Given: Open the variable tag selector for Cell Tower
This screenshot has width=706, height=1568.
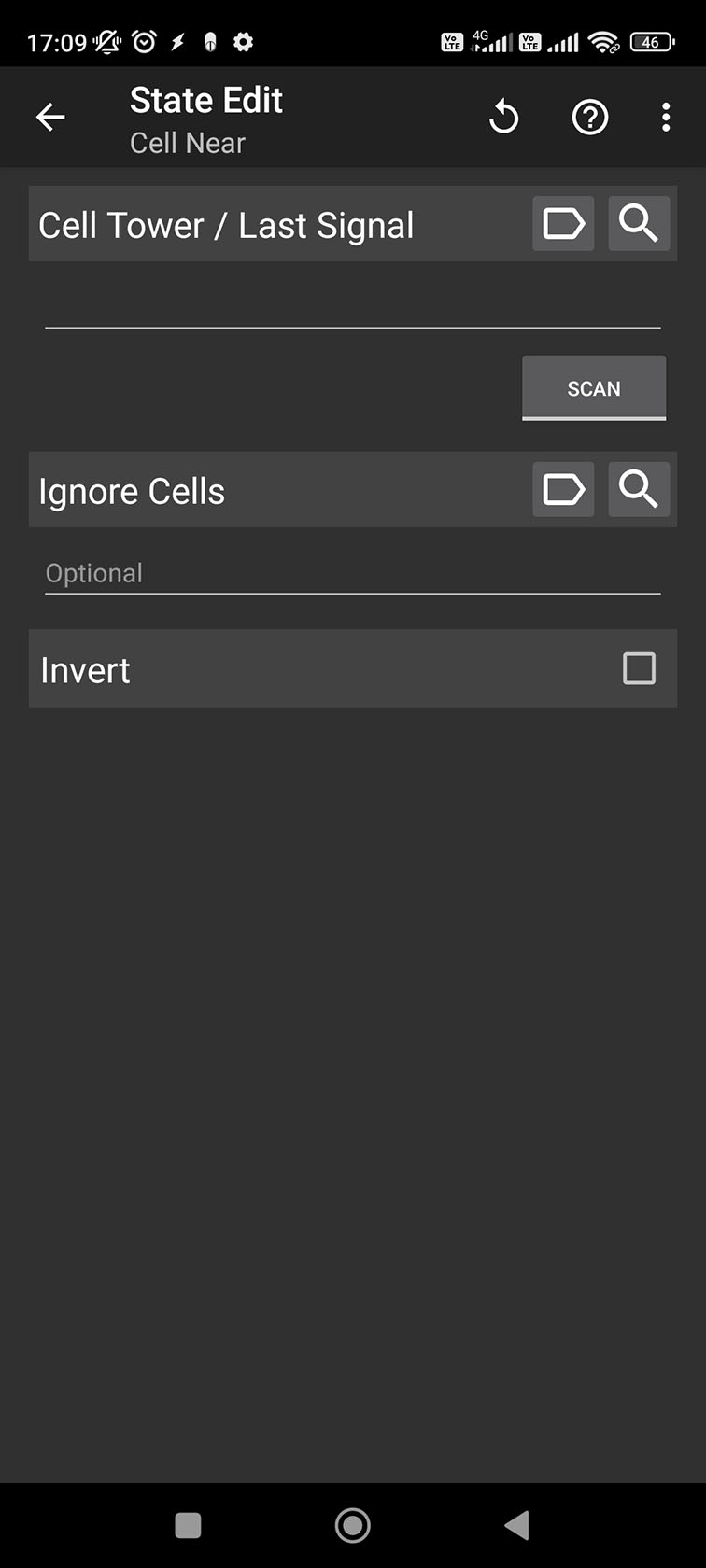Looking at the screenshot, I should (562, 224).
